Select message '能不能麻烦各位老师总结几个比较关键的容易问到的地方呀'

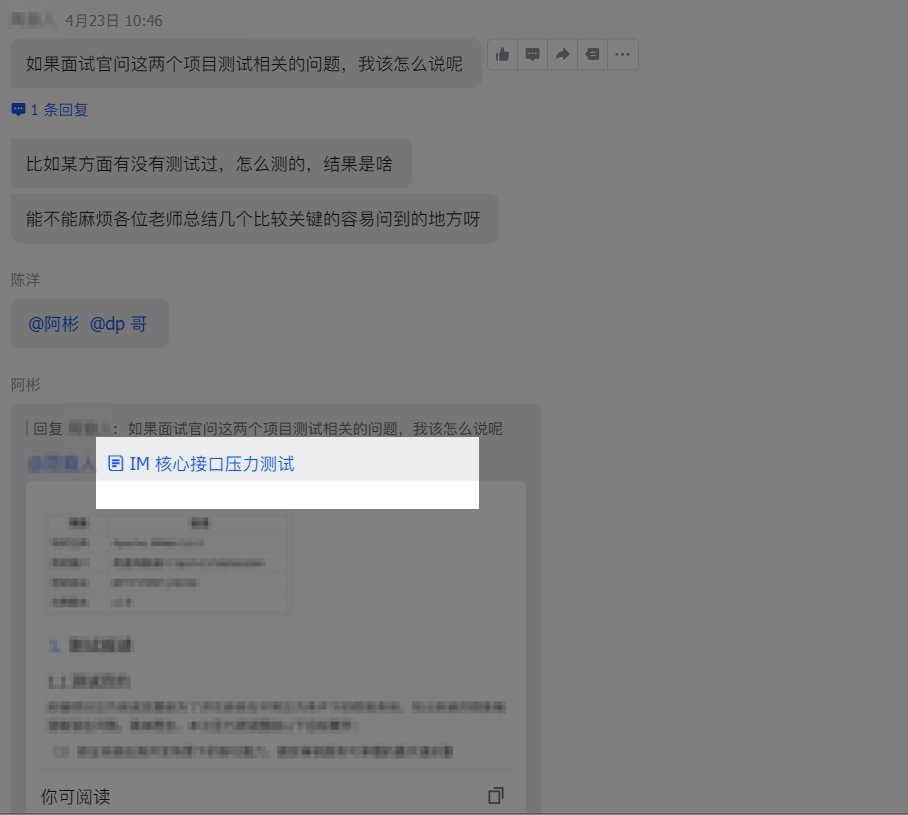(x=255, y=219)
